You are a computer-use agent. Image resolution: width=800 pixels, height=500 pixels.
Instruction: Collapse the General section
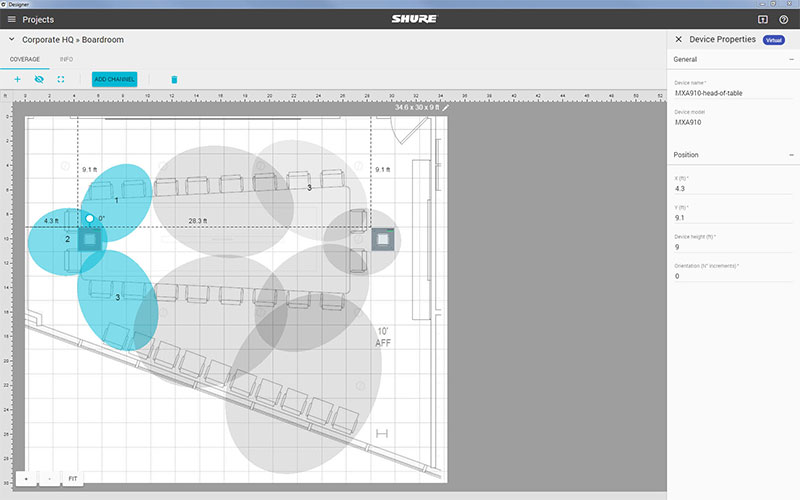coord(791,59)
